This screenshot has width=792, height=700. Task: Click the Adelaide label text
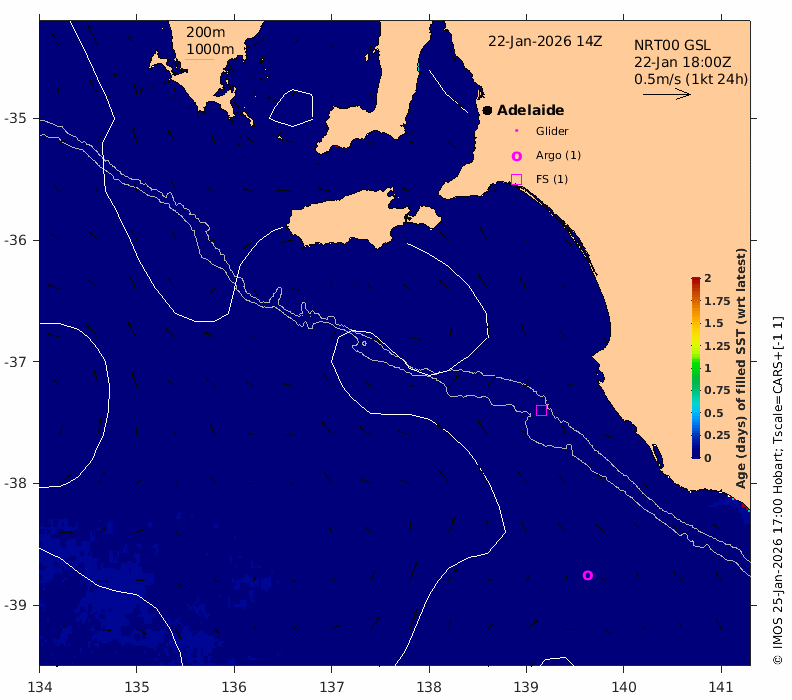point(530,110)
